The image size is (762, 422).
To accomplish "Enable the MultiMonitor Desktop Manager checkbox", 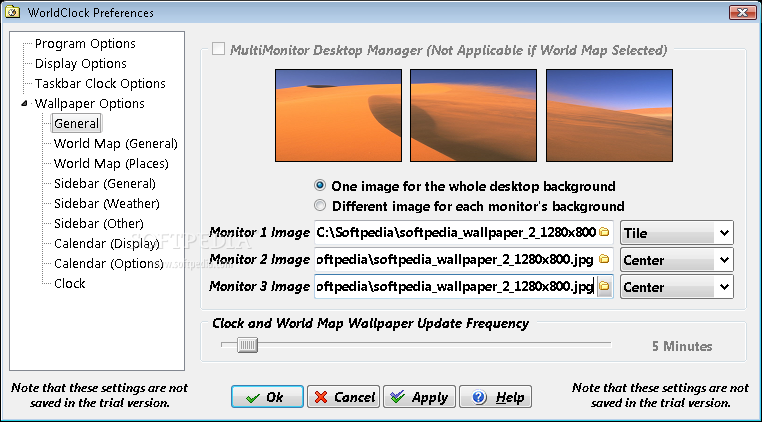I will click(218, 49).
